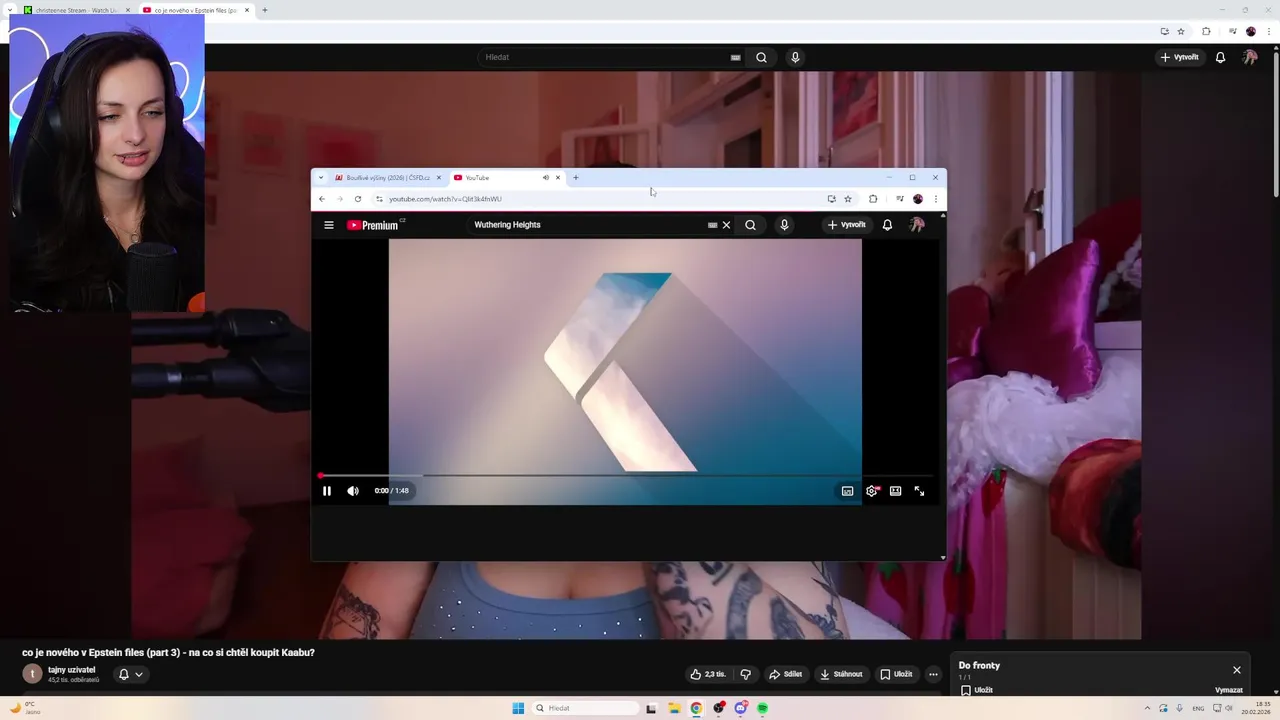Open notifications bell in inner YouTube
1280x720 pixels.
[x=887, y=225]
